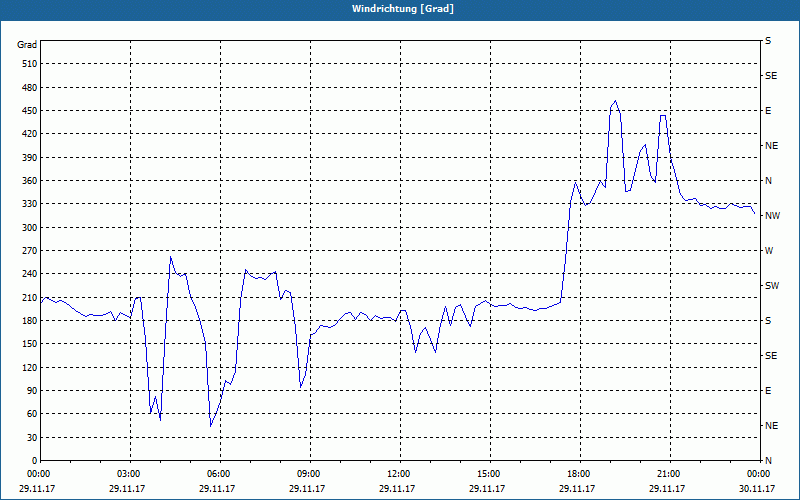Viewport: 800px width, 500px height.
Task: Select the y-axis value "450"
Action: [x=30, y=111]
